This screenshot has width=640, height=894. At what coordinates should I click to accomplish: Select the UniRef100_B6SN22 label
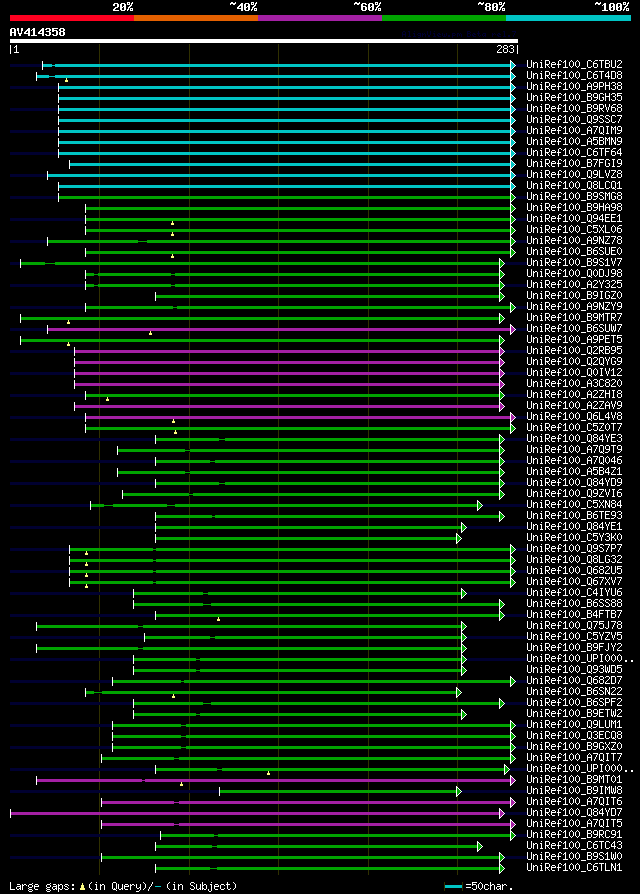click(x=574, y=692)
